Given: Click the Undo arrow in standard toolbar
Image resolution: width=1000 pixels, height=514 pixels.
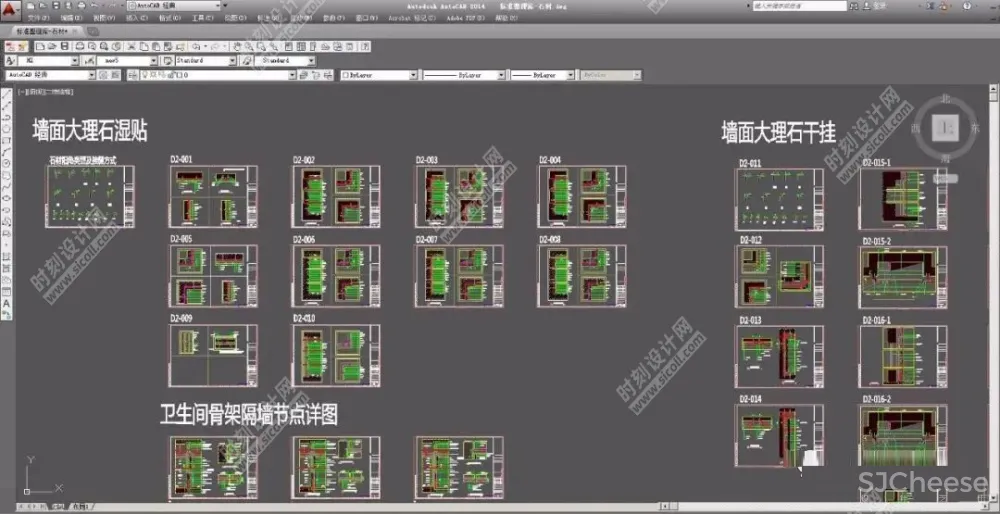Looking at the screenshot, I should 196,46.
